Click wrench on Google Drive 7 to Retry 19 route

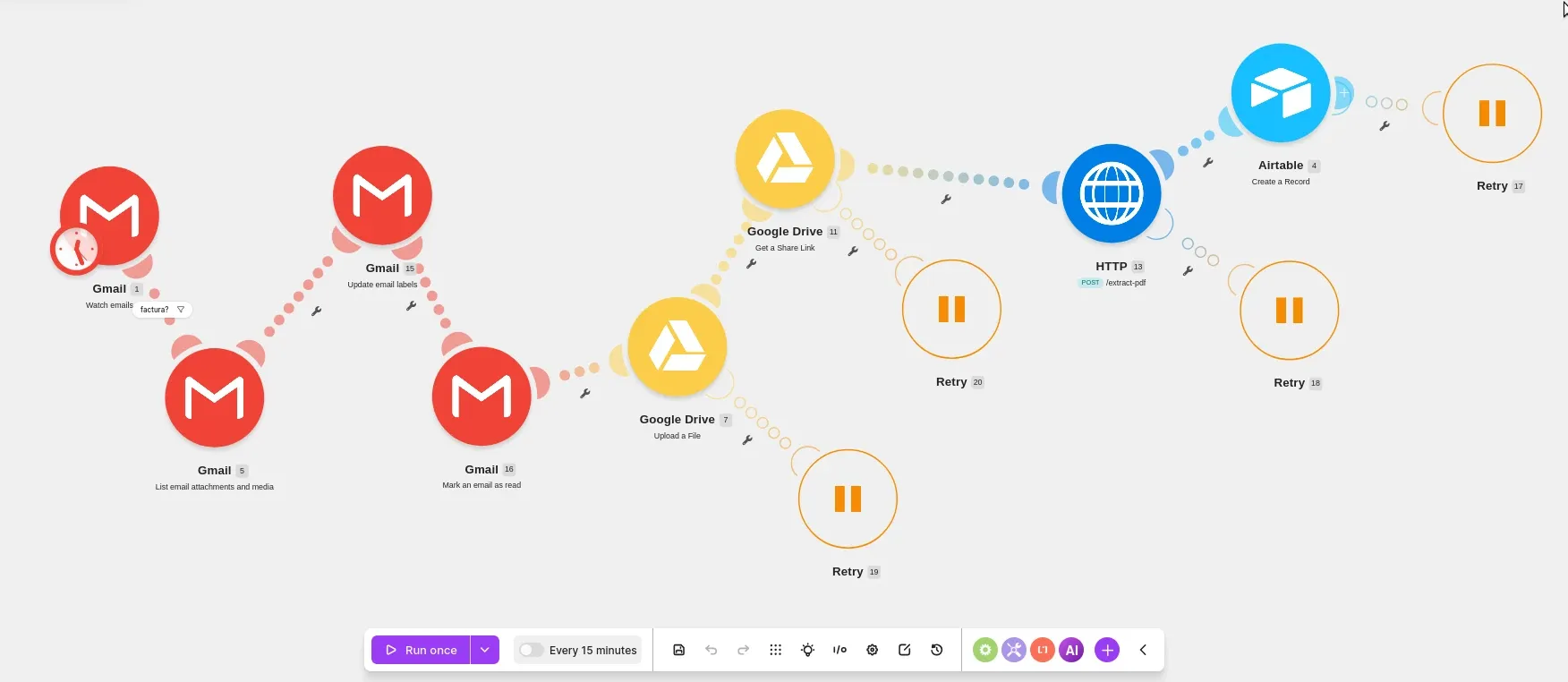click(746, 440)
